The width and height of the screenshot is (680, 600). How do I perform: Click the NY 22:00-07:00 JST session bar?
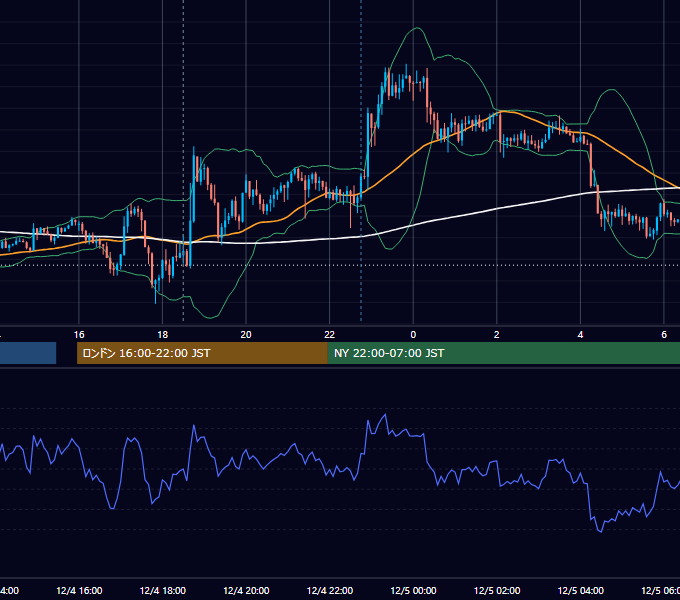coord(503,353)
